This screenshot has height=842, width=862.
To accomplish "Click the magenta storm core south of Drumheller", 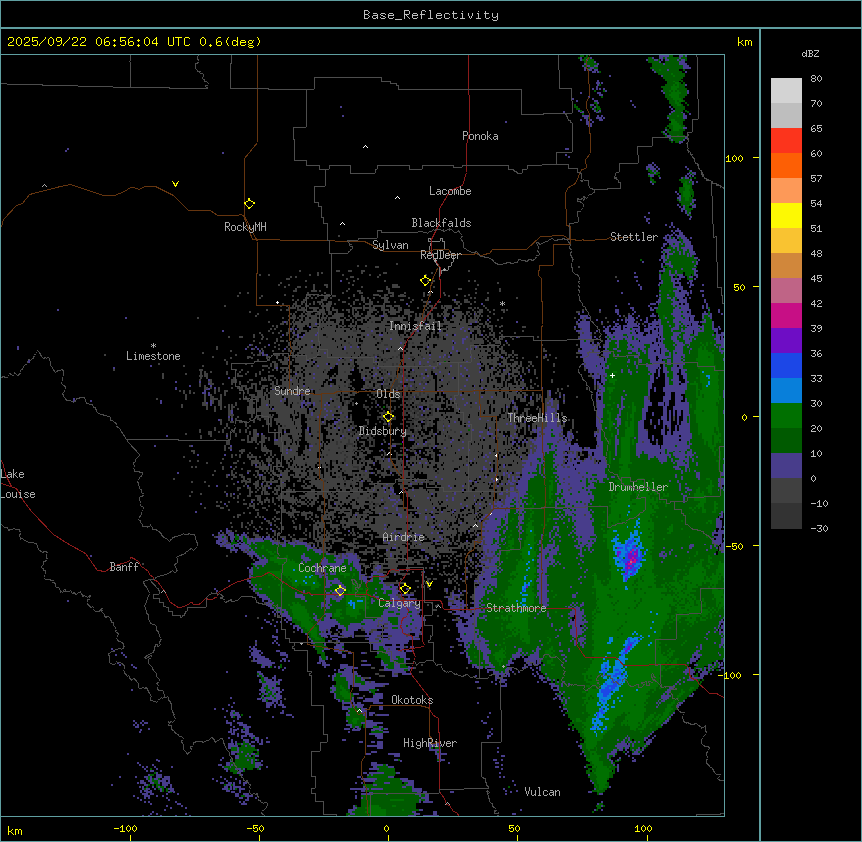I will 630,556.
